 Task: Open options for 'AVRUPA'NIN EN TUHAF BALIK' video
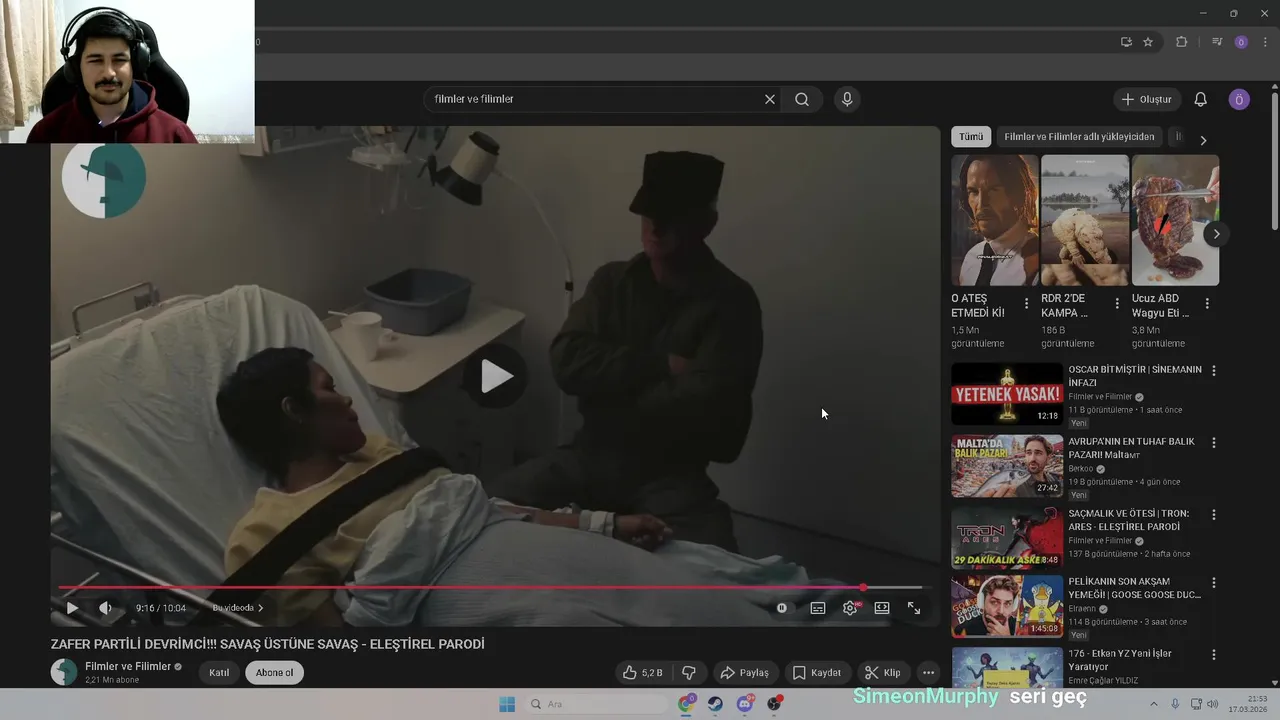pyautogui.click(x=1214, y=442)
